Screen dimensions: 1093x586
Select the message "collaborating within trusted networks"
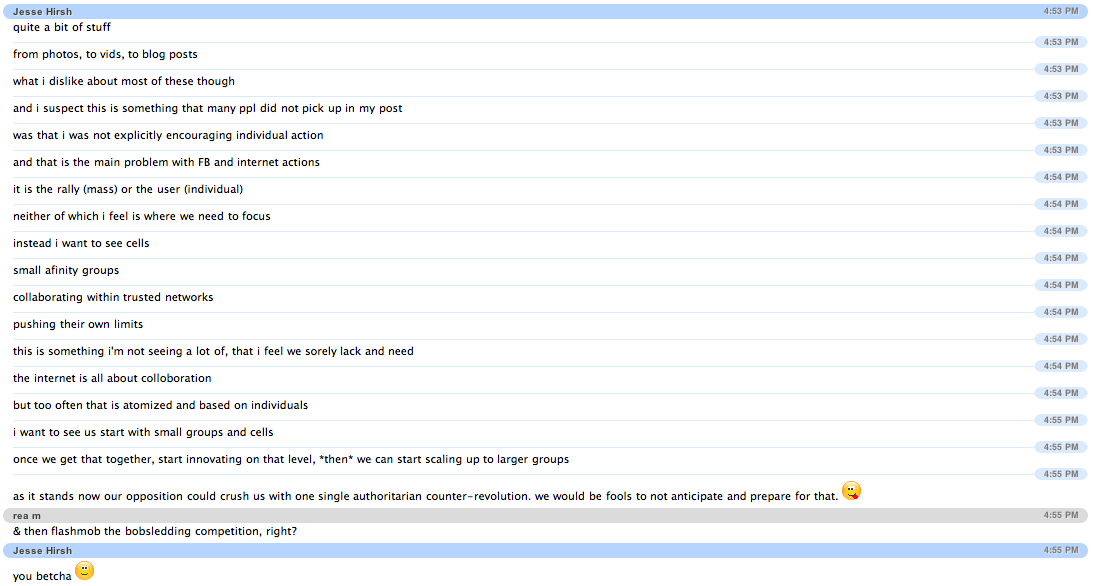112,297
